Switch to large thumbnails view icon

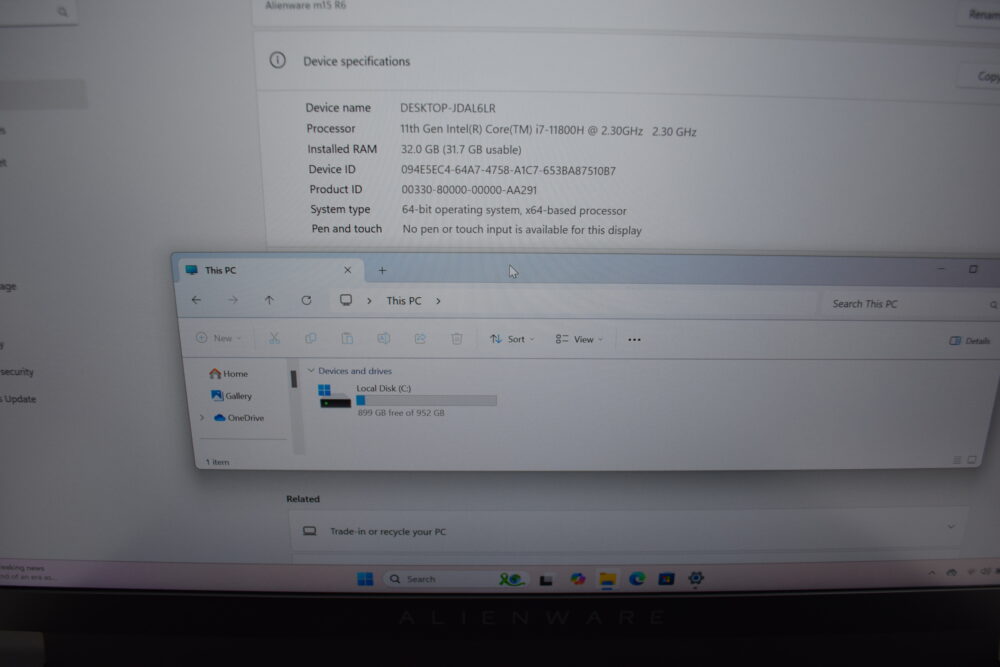972,460
